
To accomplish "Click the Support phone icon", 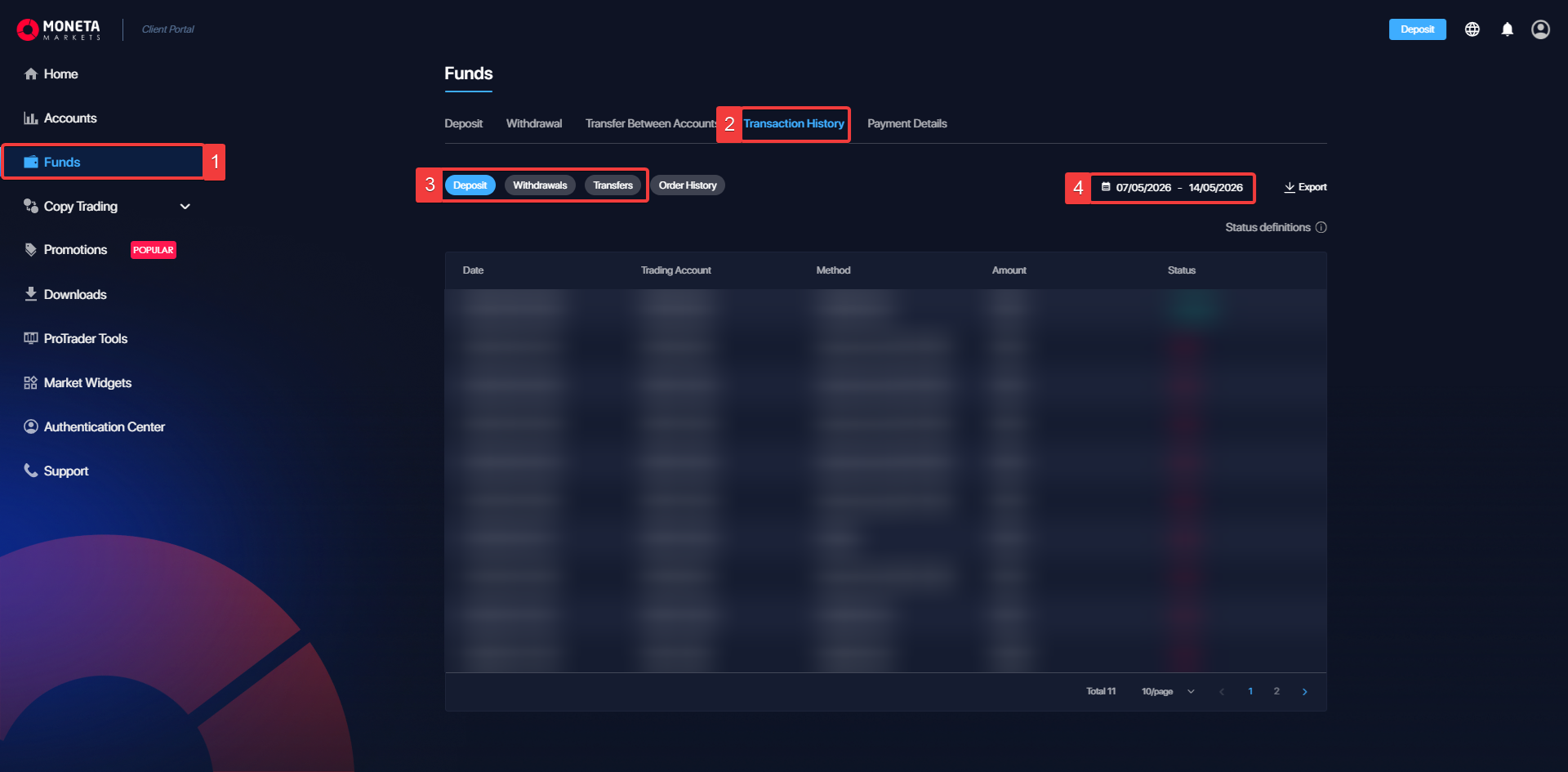I will [x=31, y=471].
